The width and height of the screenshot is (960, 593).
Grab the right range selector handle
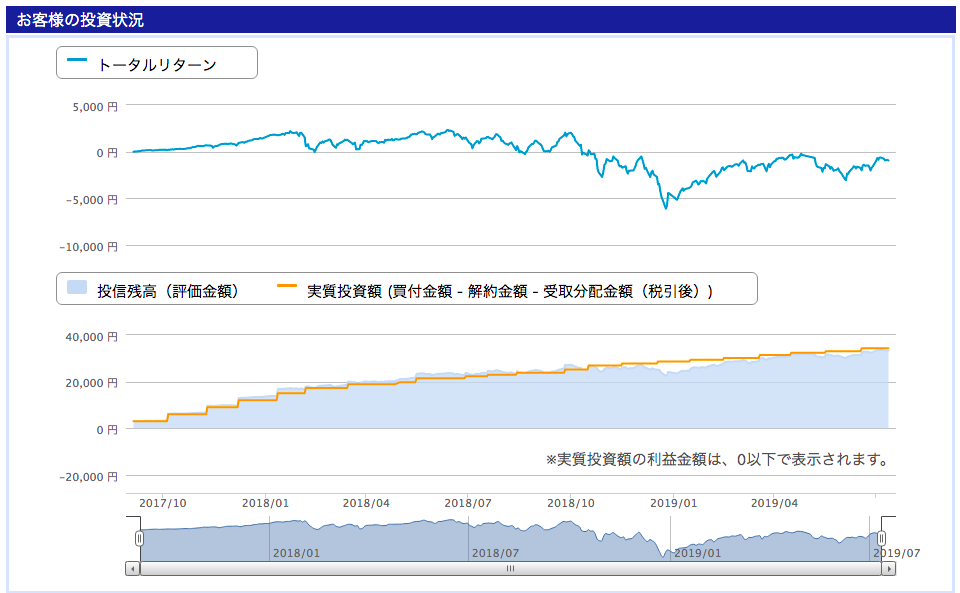click(x=881, y=538)
